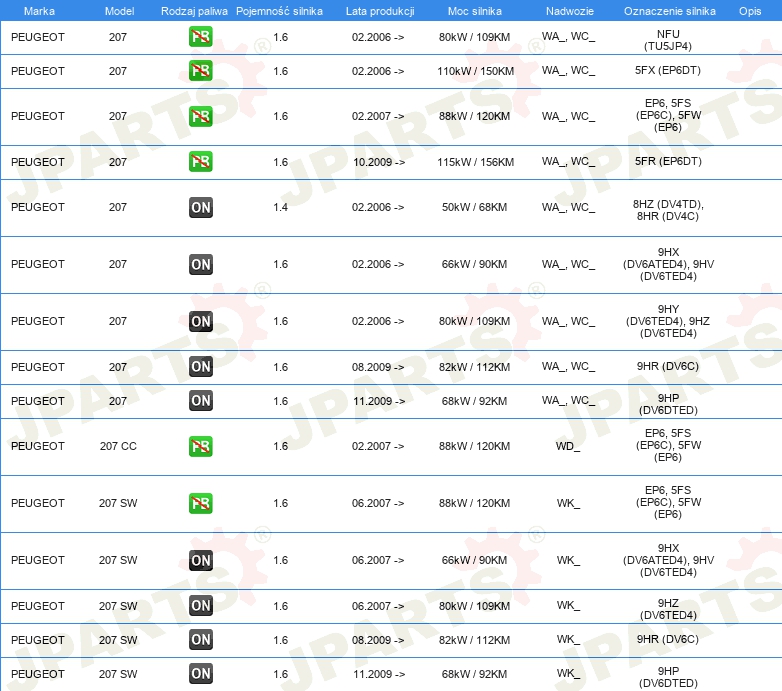Click the 66kW / 90KM cell in the 02.2006 row
The image size is (782, 691).
click(x=474, y=264)
